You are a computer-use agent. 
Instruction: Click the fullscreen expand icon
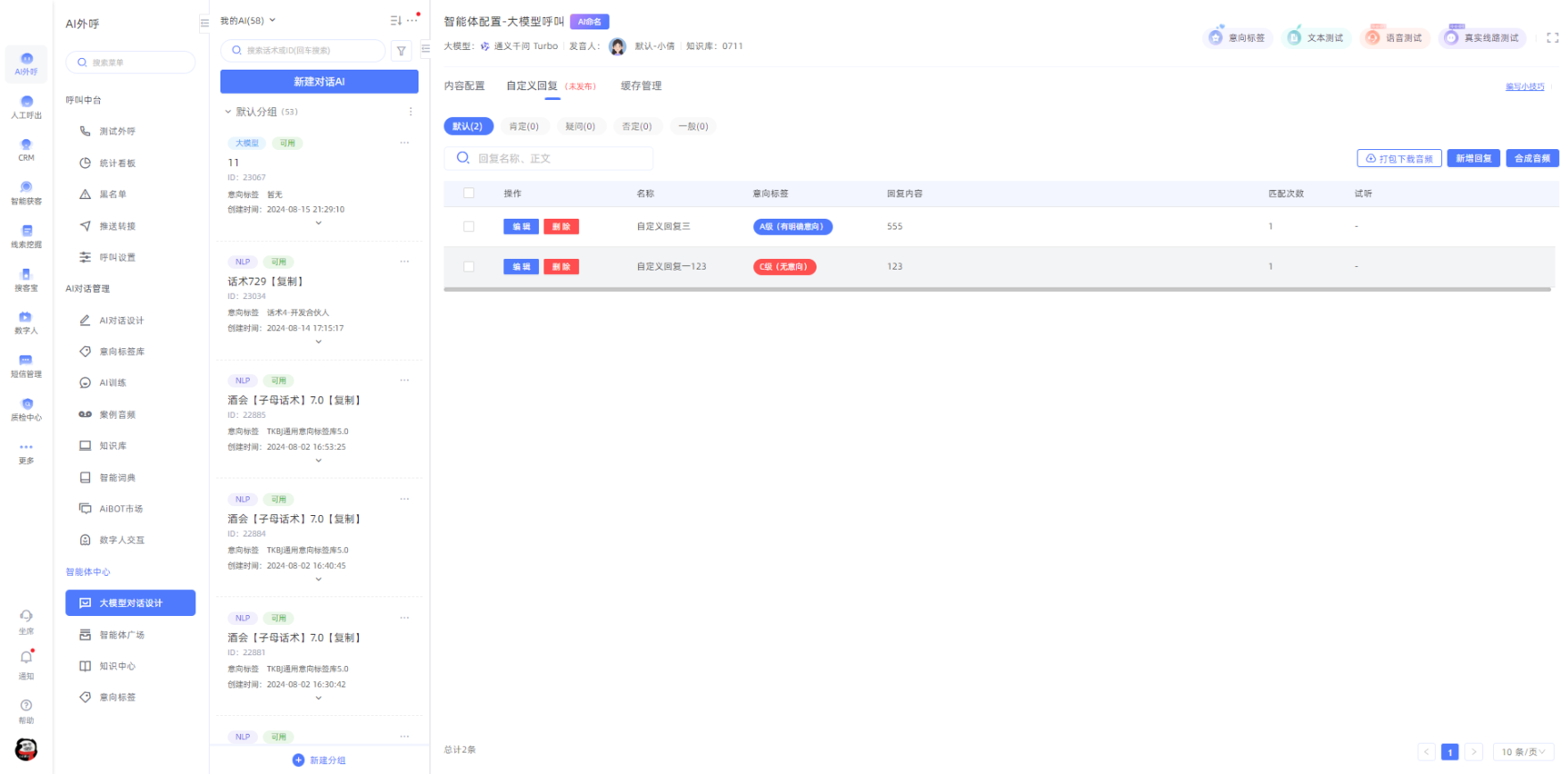pyautogui.click(x=1552, y=37)
